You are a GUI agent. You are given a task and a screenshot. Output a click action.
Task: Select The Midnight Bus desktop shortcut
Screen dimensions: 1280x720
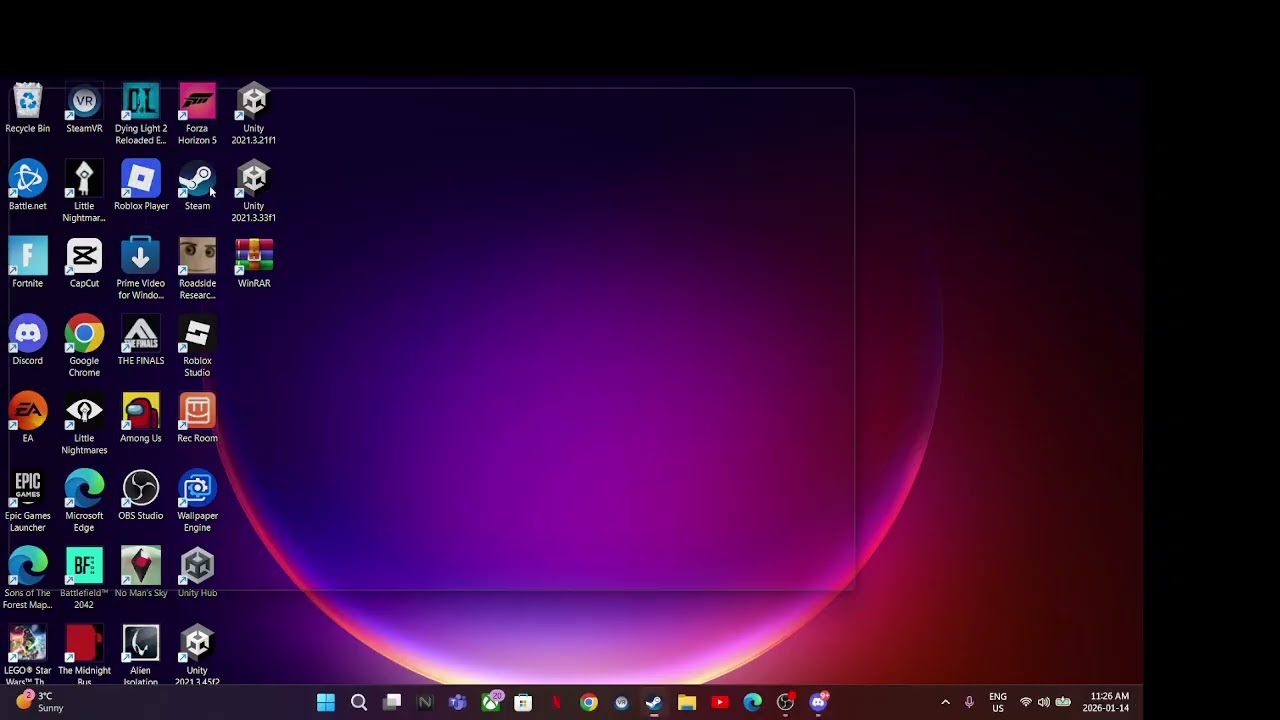(84, 655)
